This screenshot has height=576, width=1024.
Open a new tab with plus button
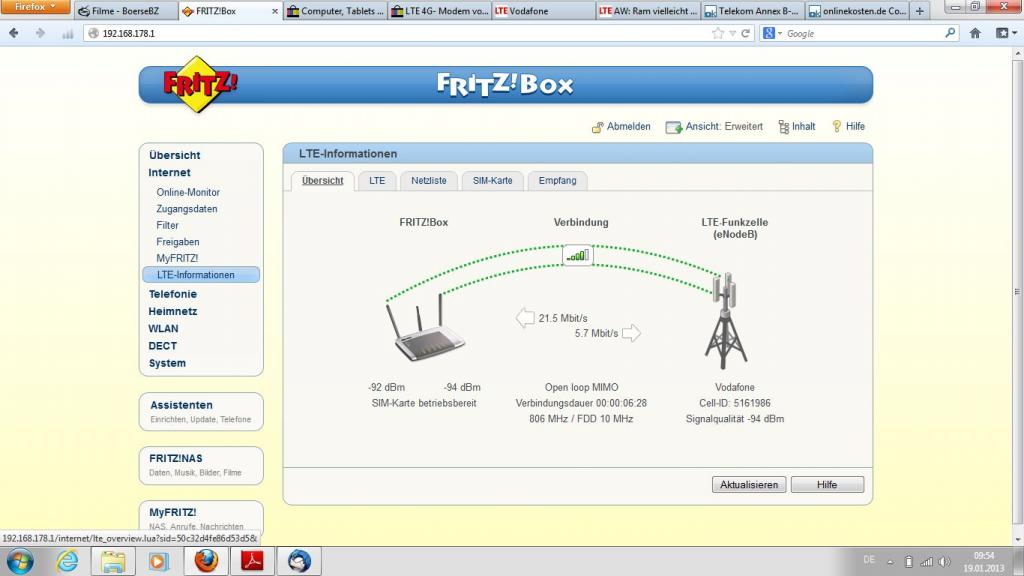click(x=920, y=11)
